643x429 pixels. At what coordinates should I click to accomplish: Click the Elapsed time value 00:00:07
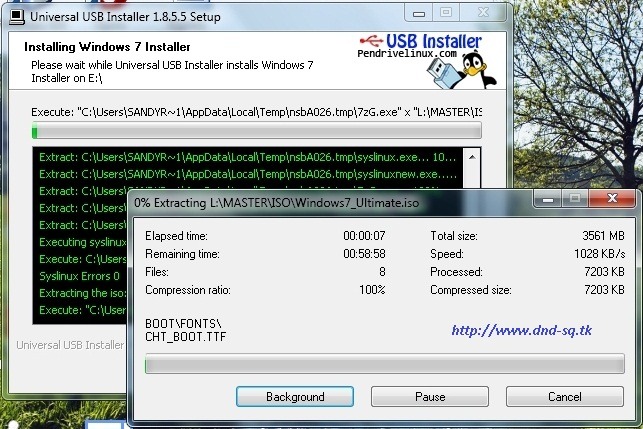click(x=364, y=236)
